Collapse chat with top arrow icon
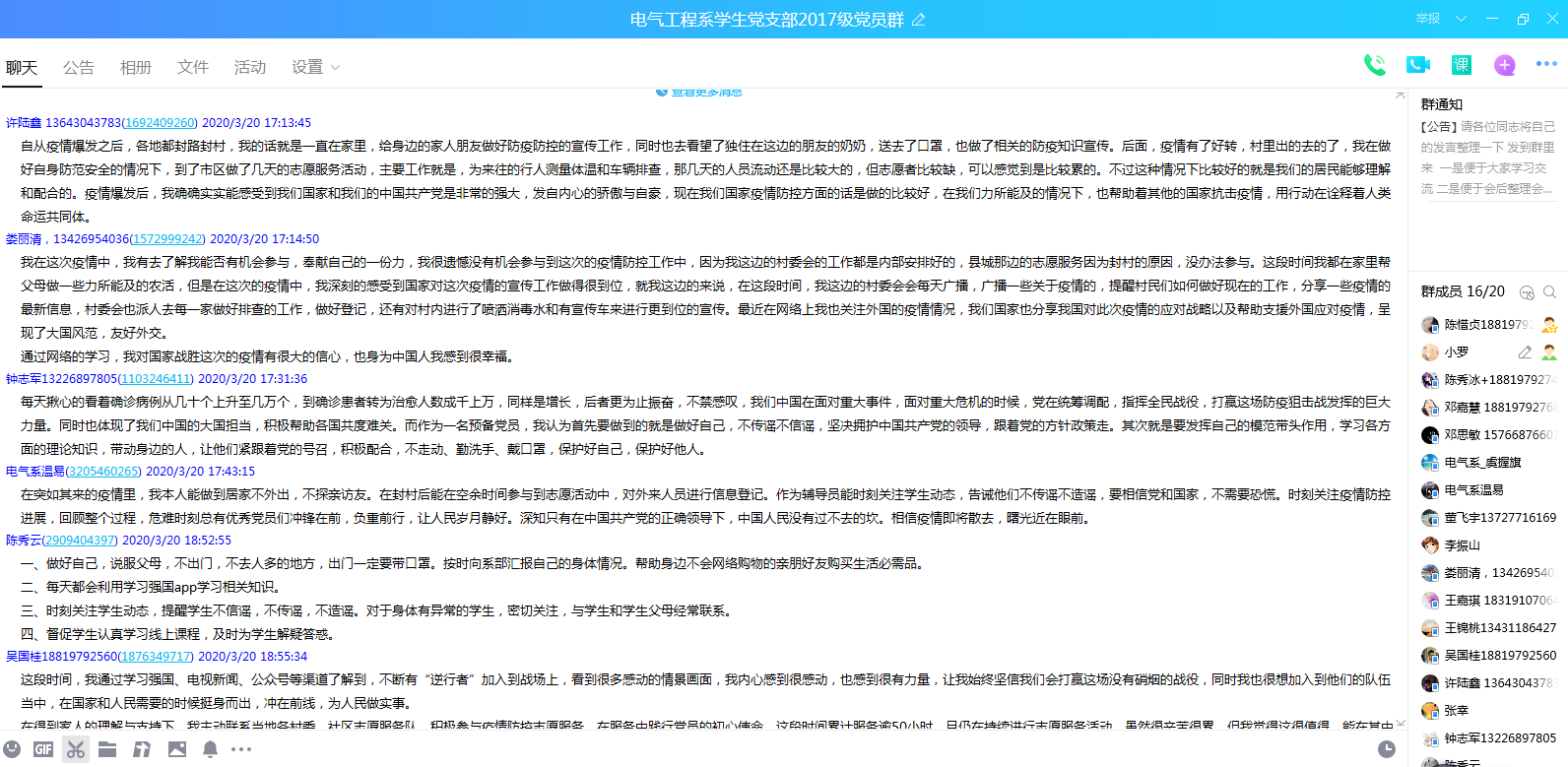Image resolution: width=1568 pixels, height=767 pixels. [1401, 95]
